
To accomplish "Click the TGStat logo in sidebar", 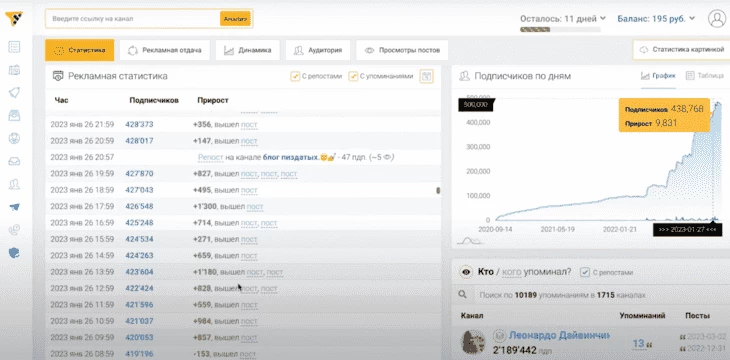I will coord(14,19).
